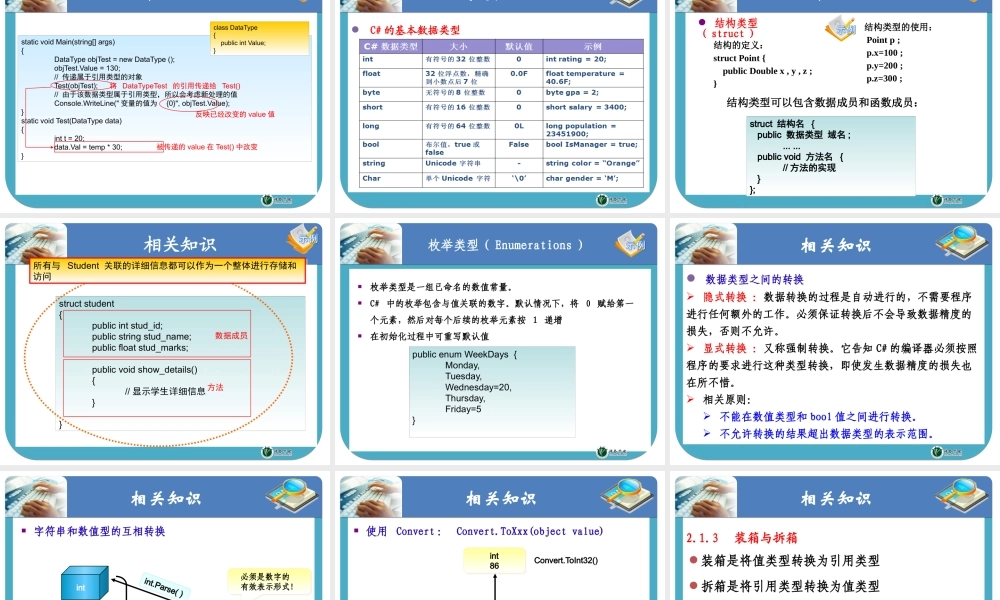Viewport: 1000px width, 600px height.
Task: Click the 'p.x=100 ;' line
Action: [884, 53]
